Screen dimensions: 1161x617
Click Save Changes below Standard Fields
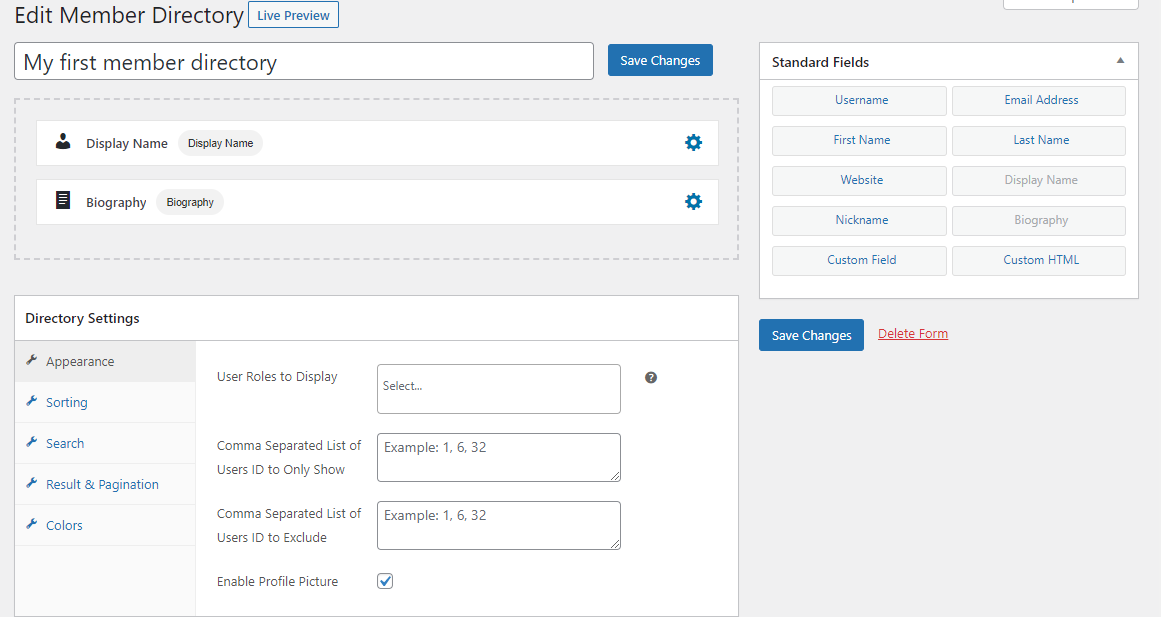coord(811,336)
